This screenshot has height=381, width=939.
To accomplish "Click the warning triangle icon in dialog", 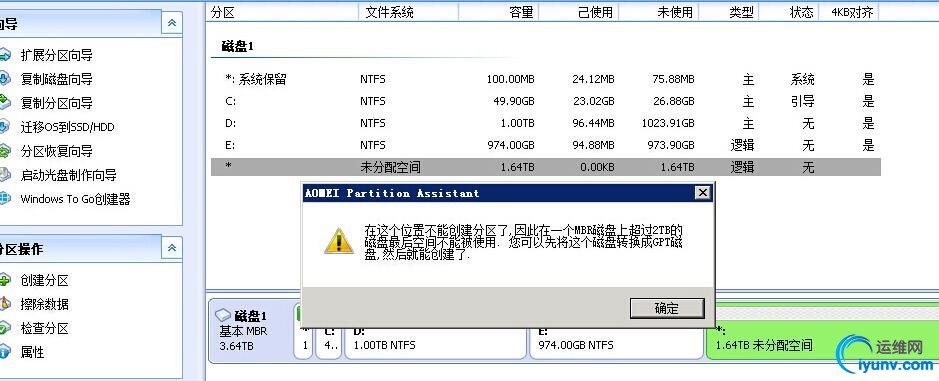I will click(x=339, y=240).
